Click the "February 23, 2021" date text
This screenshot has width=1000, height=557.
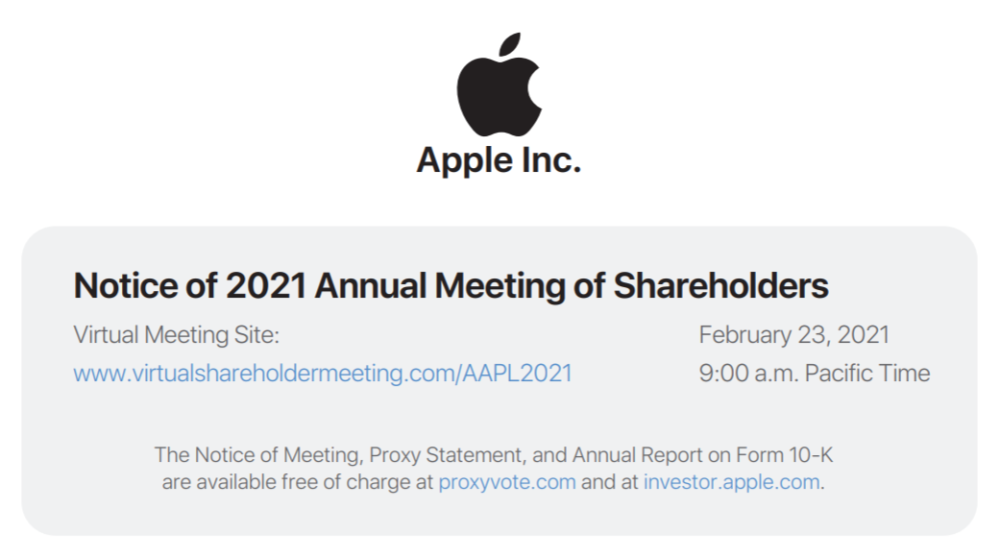click(x=794, y=335)
